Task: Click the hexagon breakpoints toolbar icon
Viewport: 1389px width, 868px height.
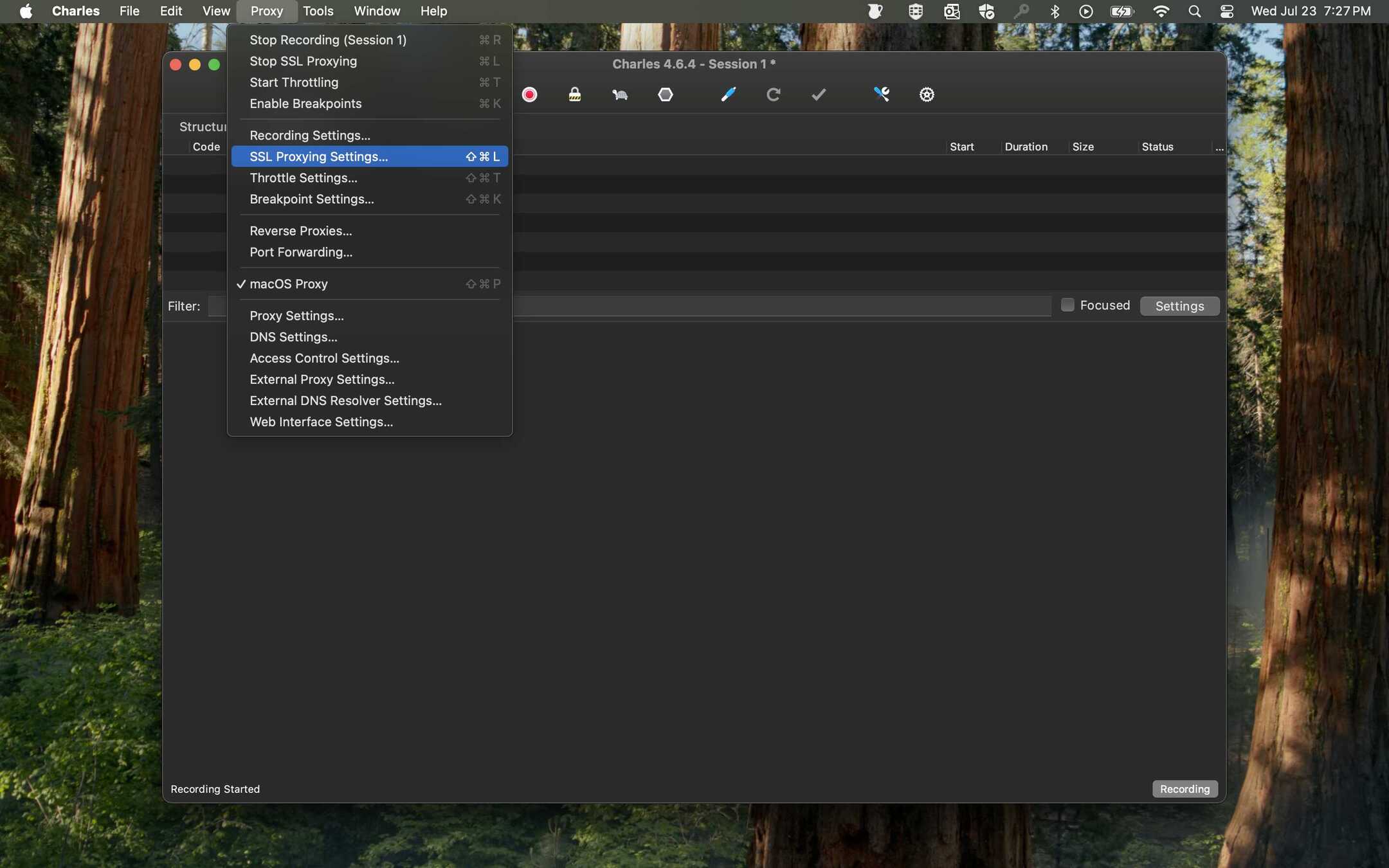Action: (x=666, y=95)
